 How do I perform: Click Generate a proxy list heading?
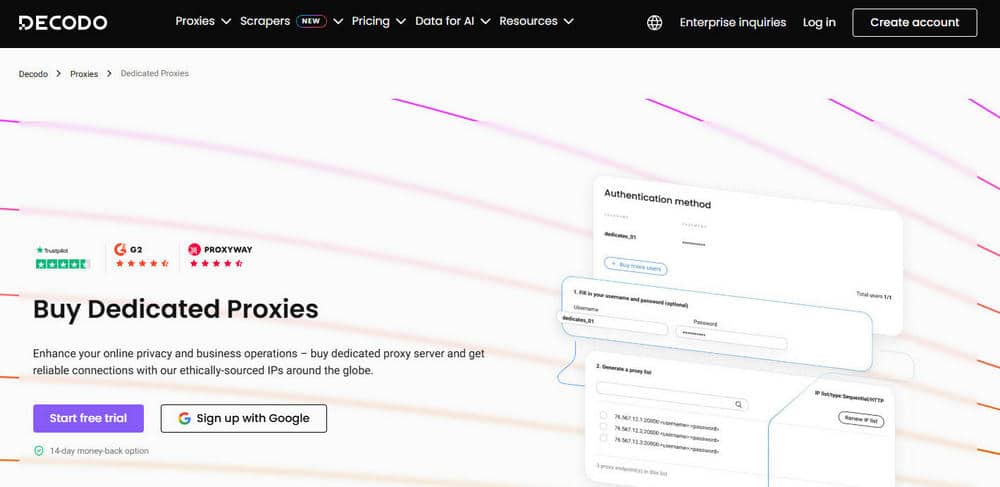(623, 368)
